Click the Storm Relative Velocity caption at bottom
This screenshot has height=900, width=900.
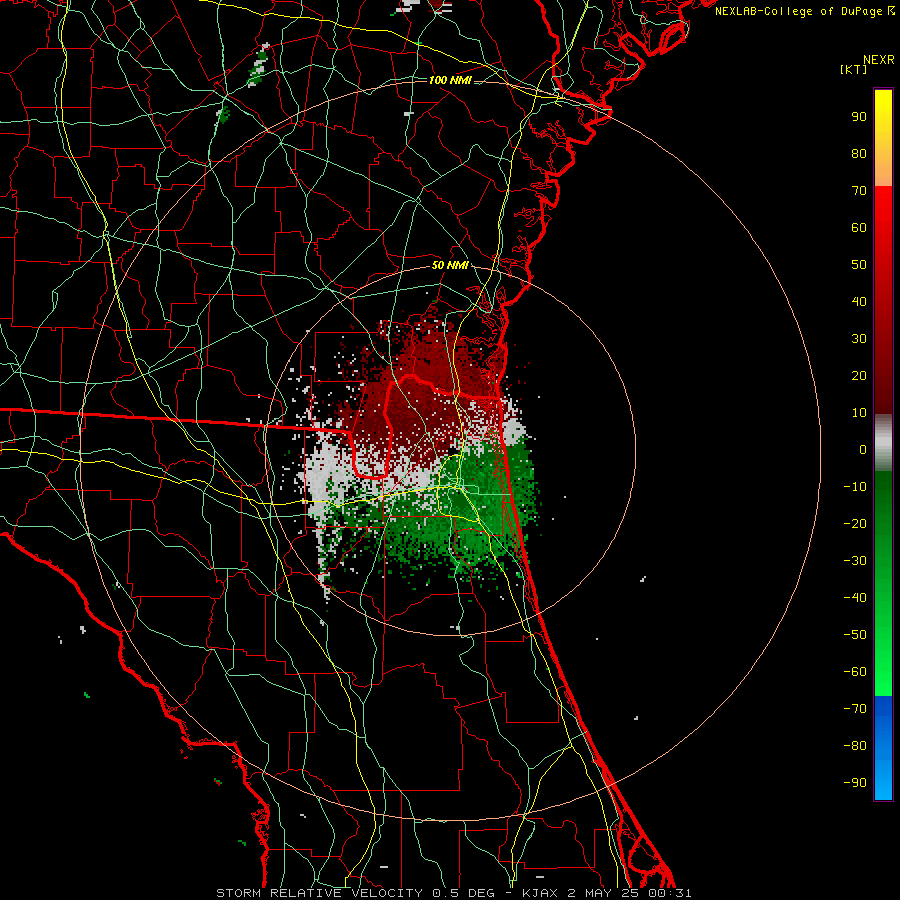coord(453,893)
